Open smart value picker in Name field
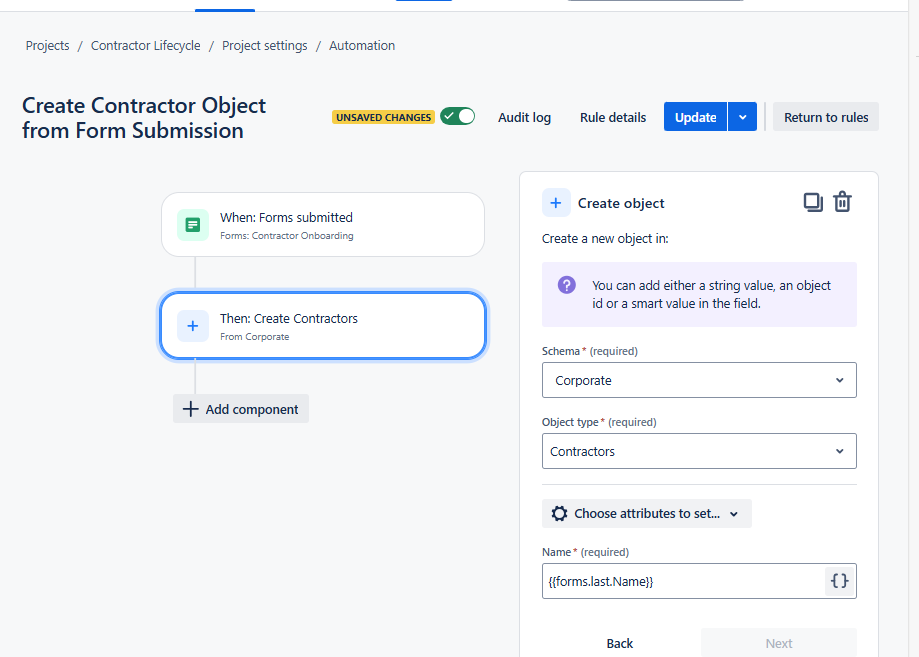Image resolution: width=919 pixels, height=657 pixels. tap(839, 581)
